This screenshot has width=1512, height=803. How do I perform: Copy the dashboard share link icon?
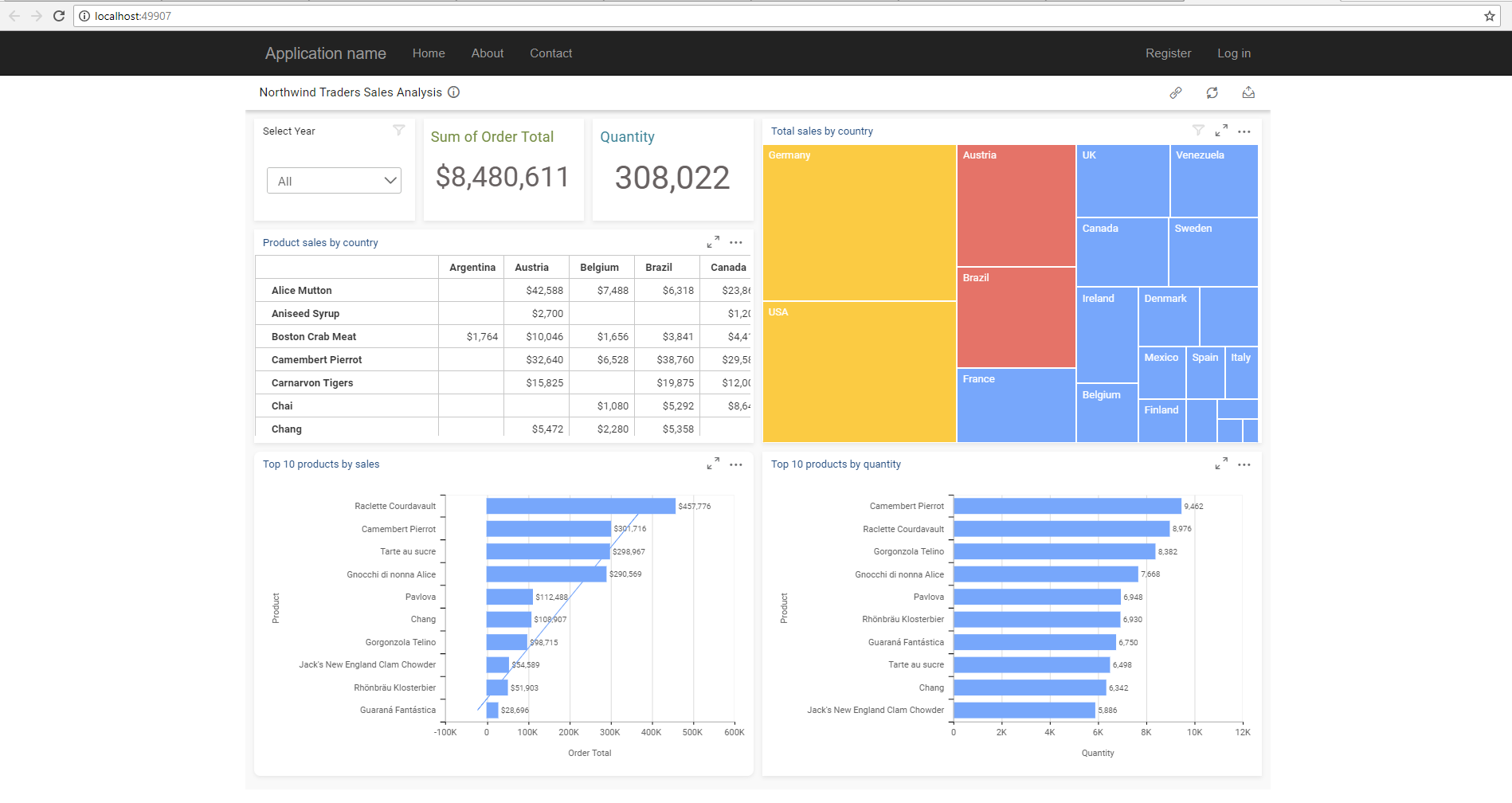point(1176,92)
